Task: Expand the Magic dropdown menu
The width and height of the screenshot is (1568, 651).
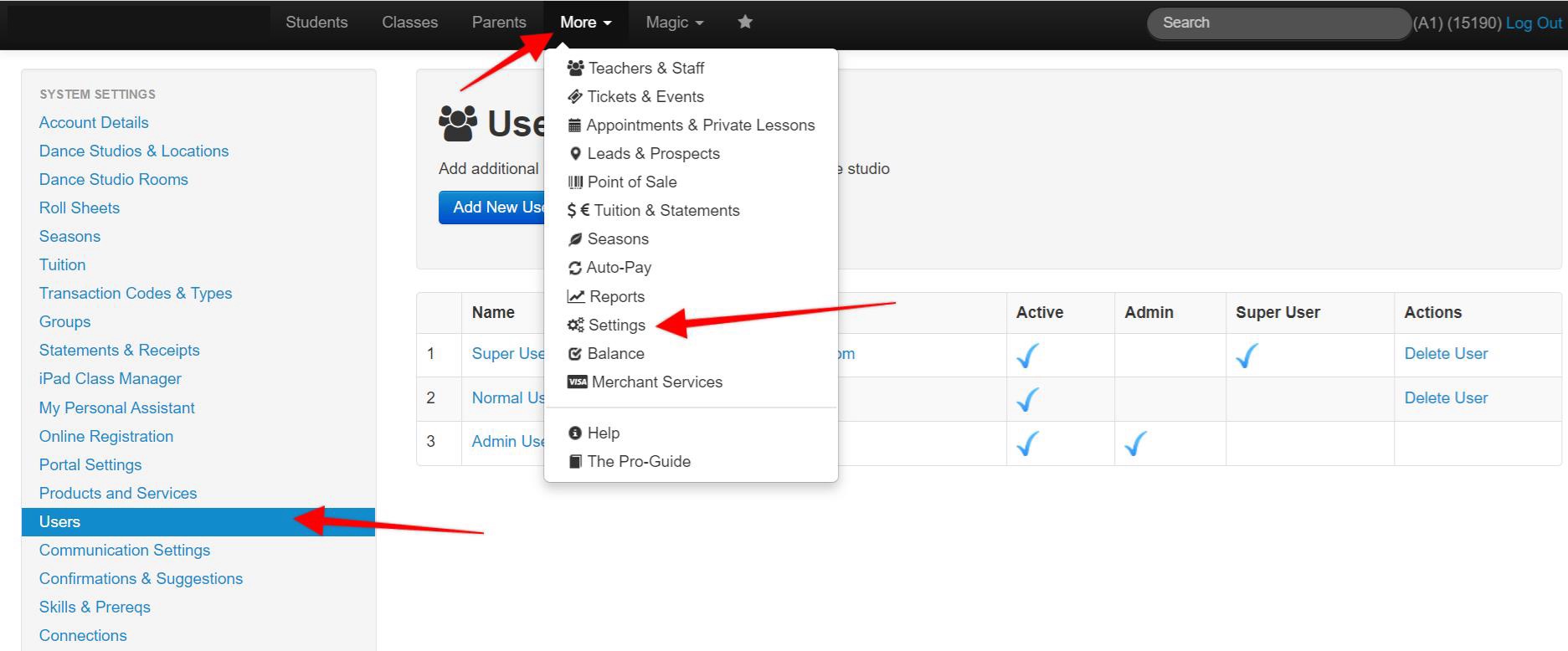Action: 674,23
